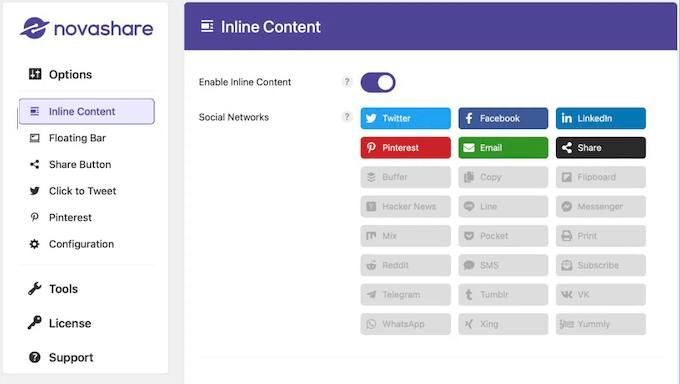
Task: Enable the Subscribe network
Action: point(601,265)
